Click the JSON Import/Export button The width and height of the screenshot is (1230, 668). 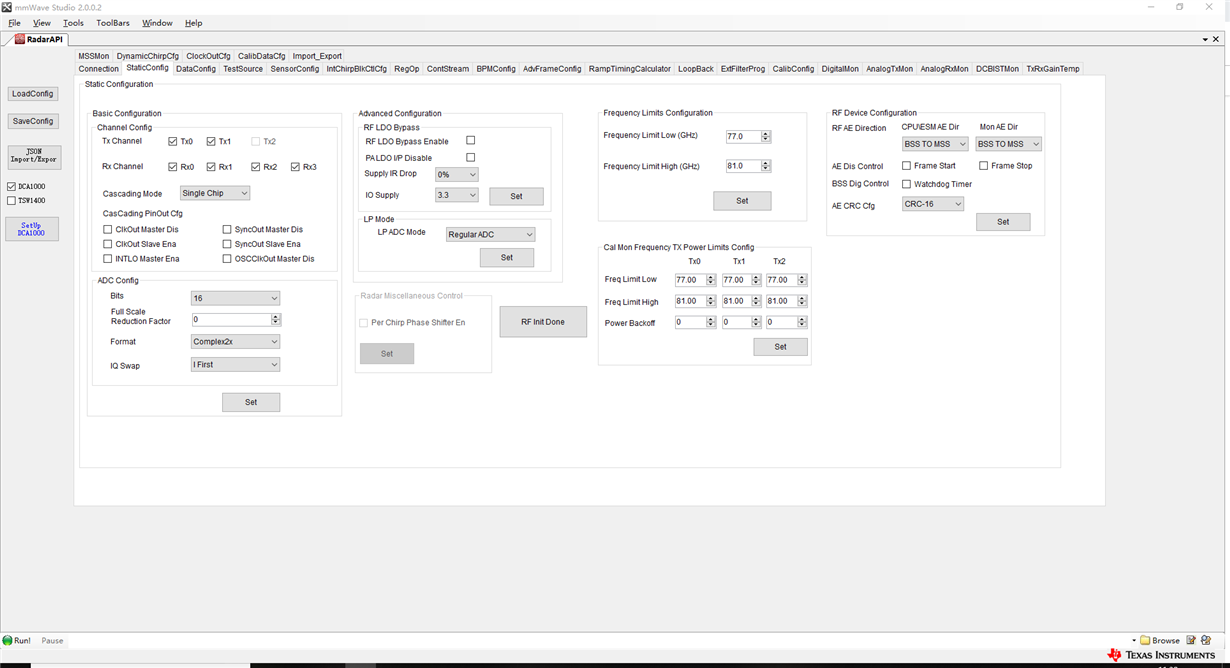[x=34, y=157]
